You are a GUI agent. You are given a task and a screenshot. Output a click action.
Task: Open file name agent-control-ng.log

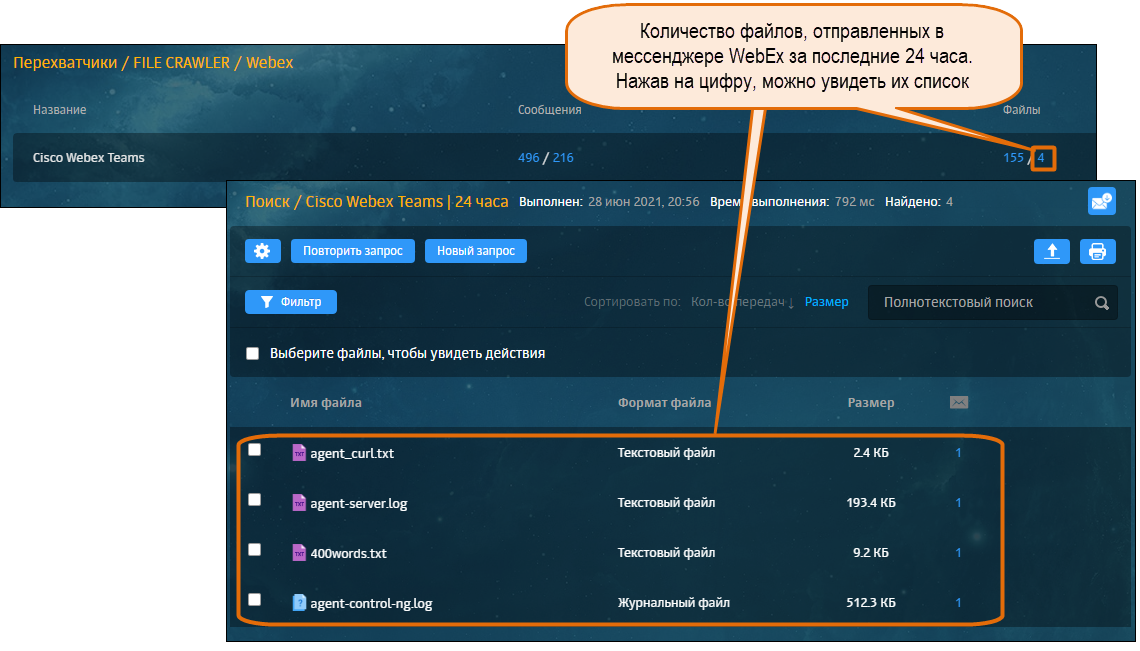tap(371, 603)
